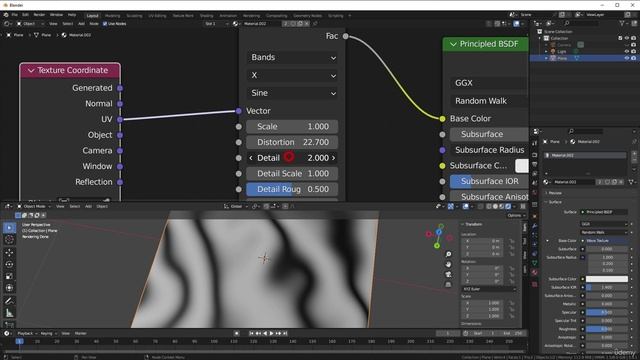Hide the Plane object with eye icon
This screenshot has height=360, width=640.
tap(627, 58)
